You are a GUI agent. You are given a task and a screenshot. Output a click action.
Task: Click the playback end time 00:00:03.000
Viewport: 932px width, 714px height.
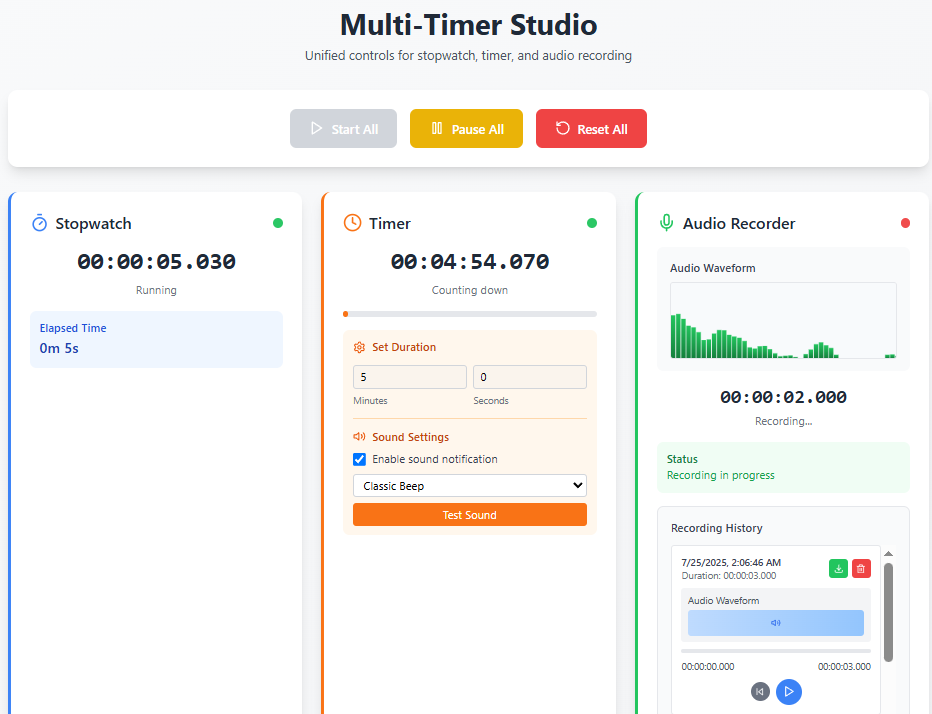(844, 666)
